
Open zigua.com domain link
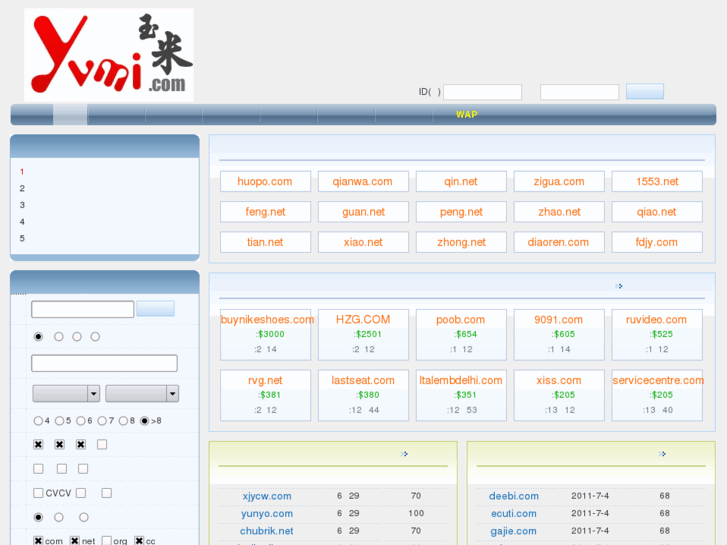(x=559, y=181)
